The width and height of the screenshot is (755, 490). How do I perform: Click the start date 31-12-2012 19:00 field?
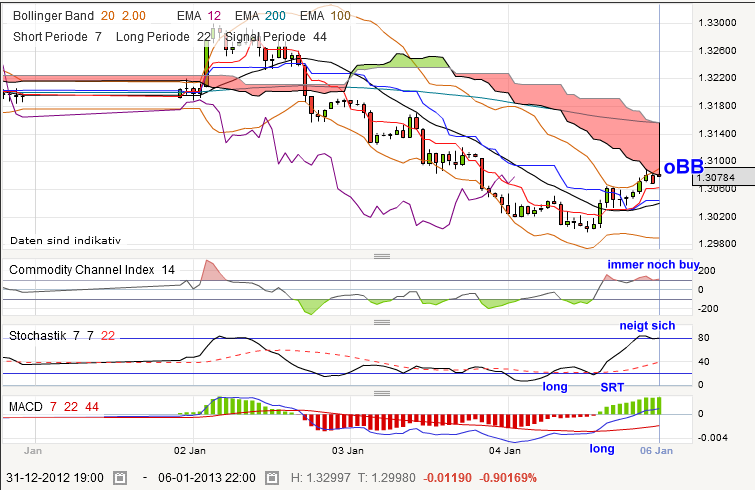point(55,478)
